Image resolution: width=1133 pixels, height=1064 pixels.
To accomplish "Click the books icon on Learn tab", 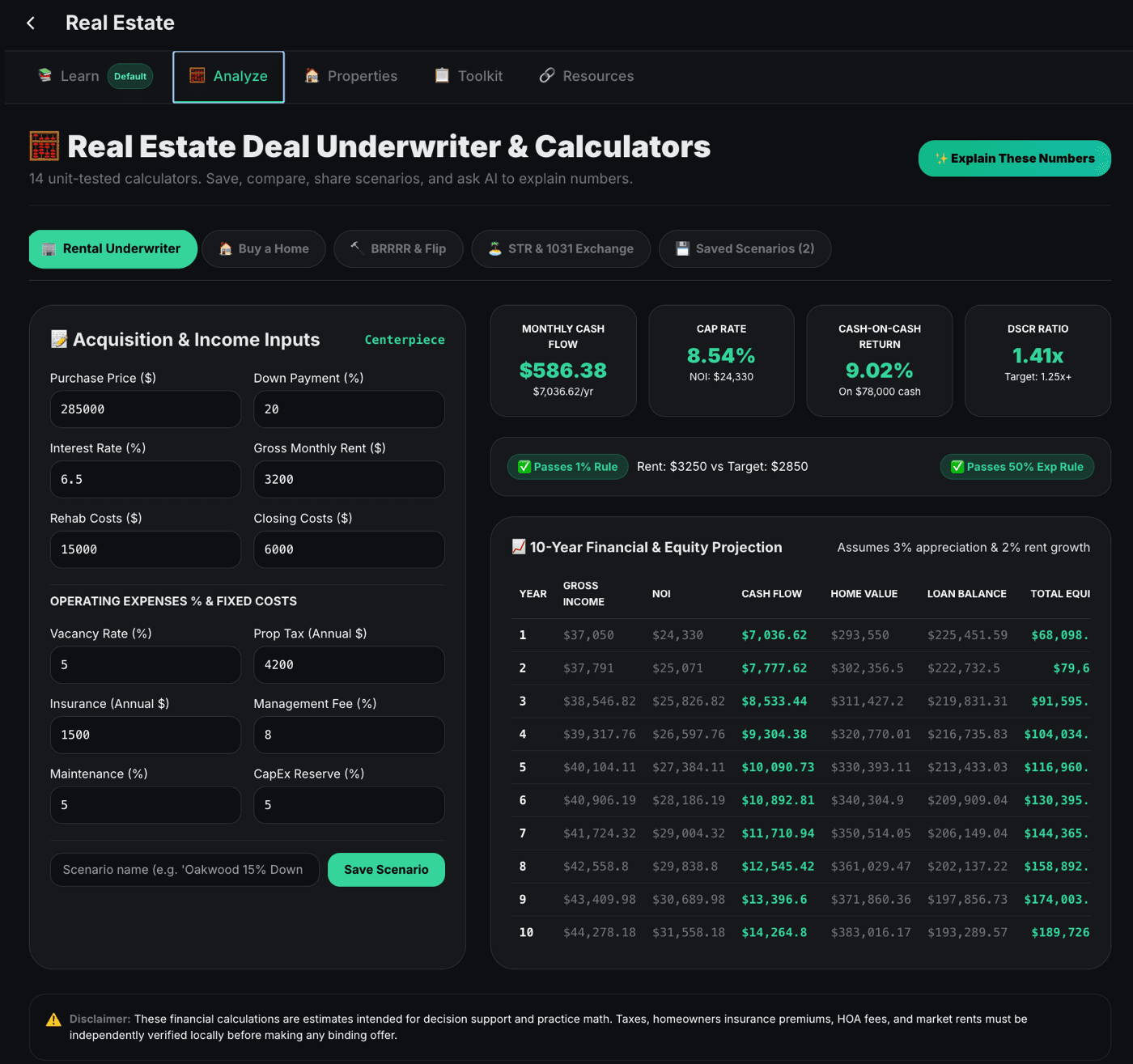I will [x=45, y=75].
